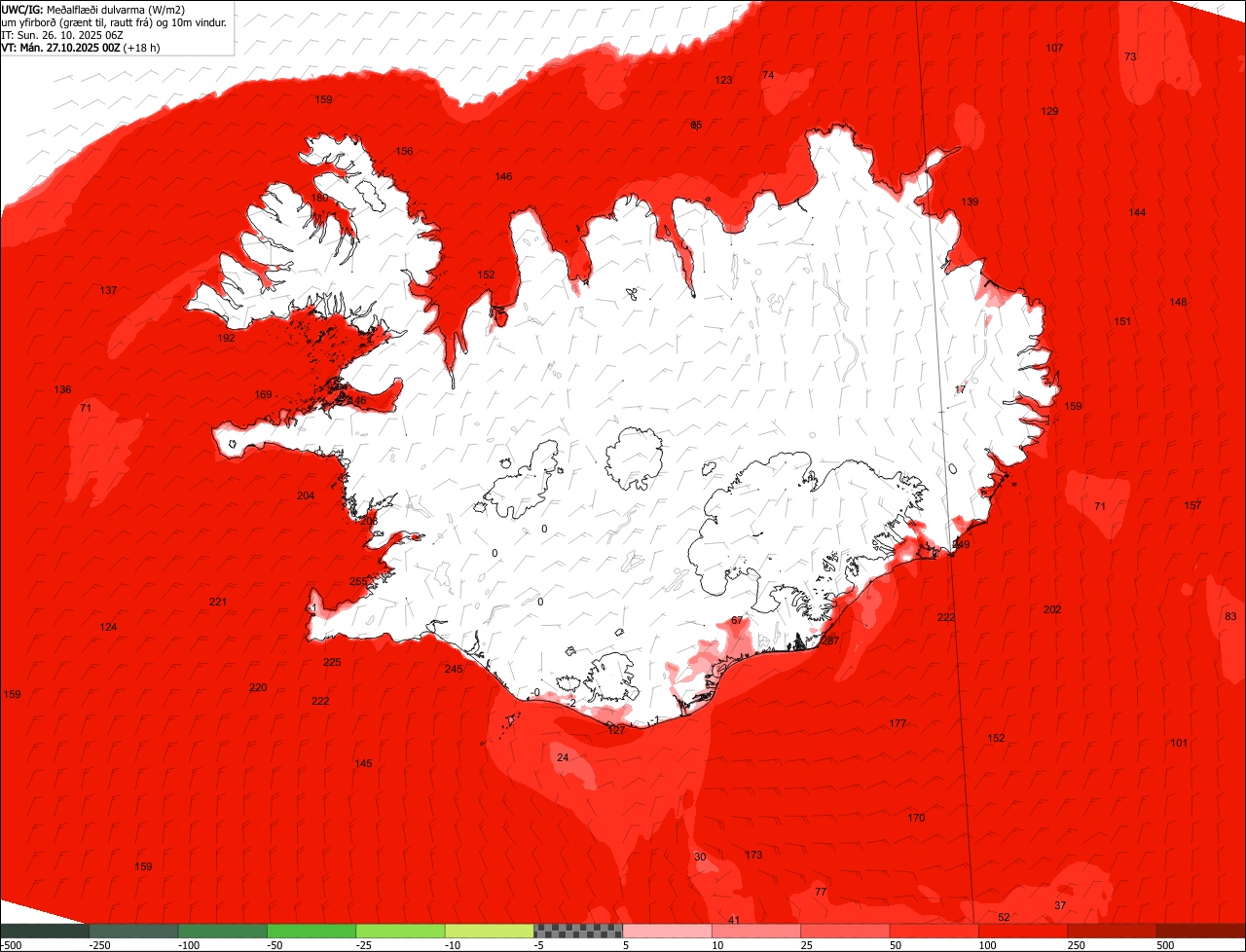Click the value 123 north of Iceland
Screen dimensions: 1246x952
[723, 80]
